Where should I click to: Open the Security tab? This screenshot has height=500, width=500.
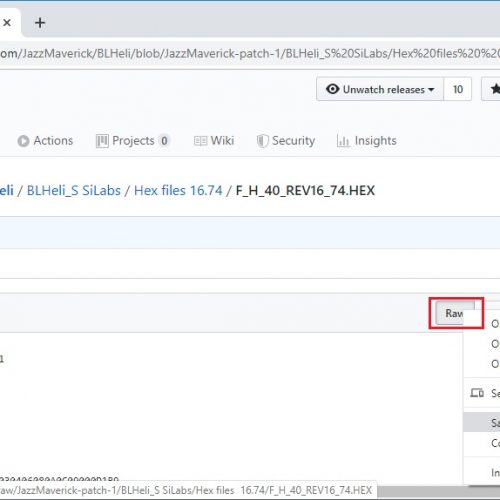[286, 141]
